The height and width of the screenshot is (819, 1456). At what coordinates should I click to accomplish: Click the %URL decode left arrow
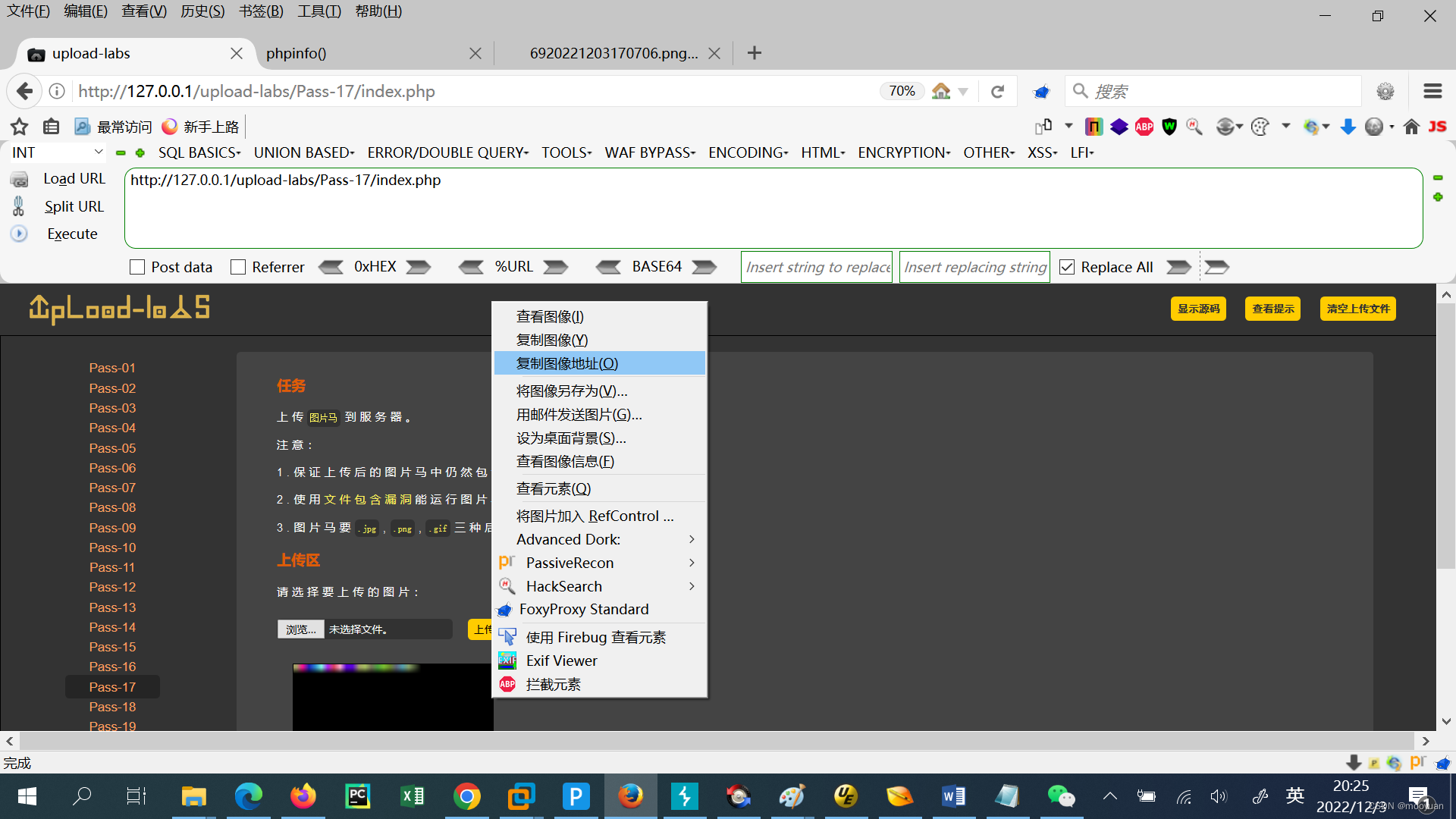471,267
